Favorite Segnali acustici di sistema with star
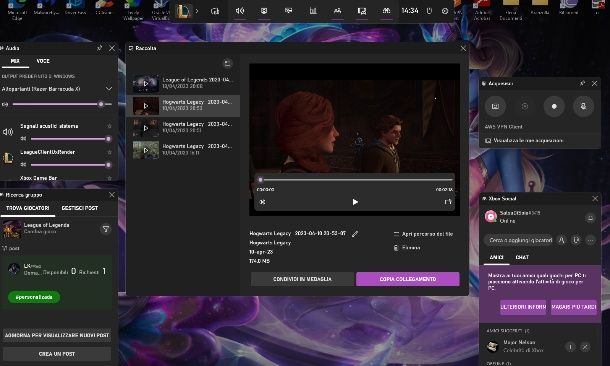This screenshot has width=610, height=366. [109, 126]
